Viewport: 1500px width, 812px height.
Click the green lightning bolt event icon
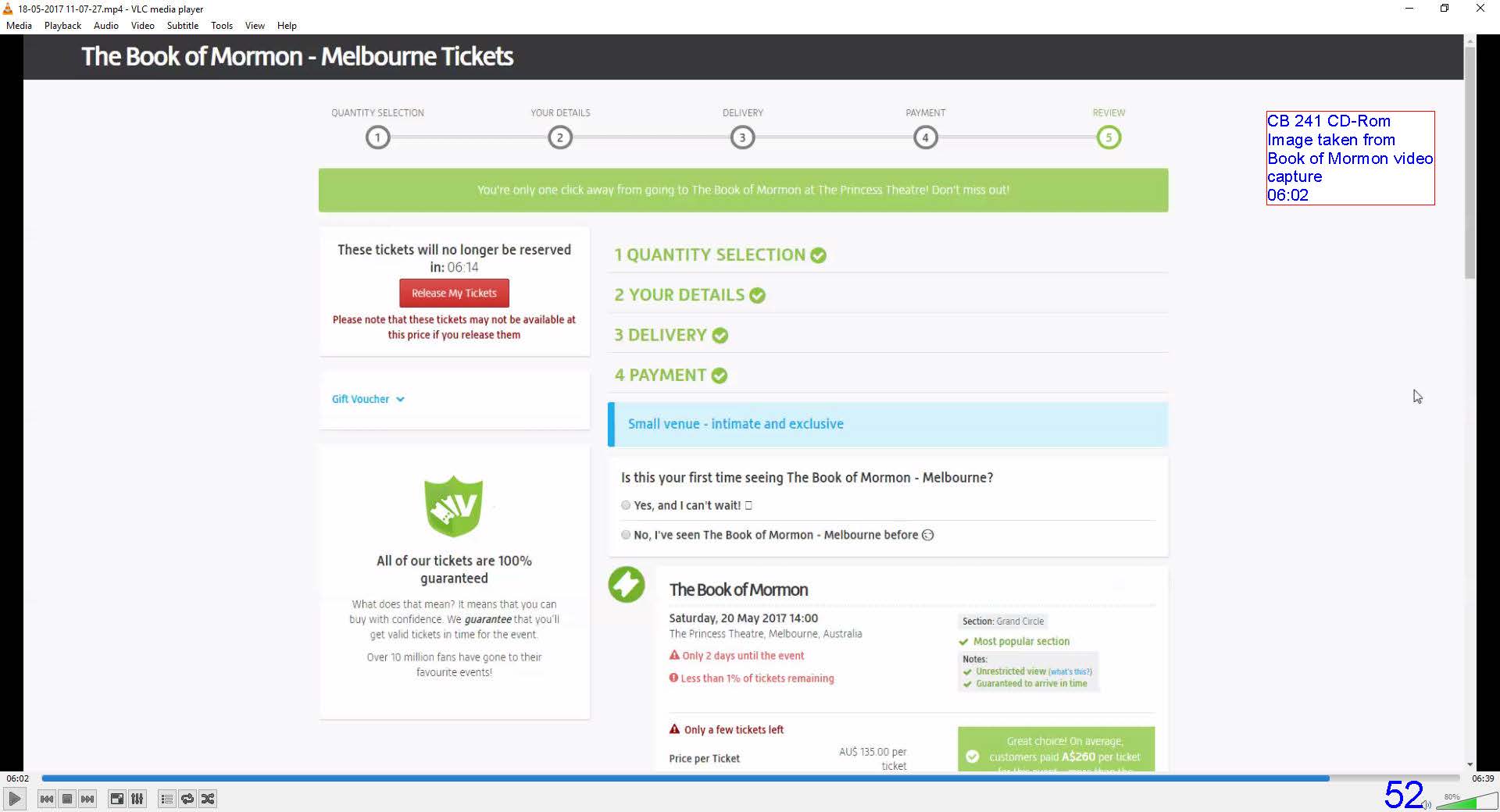[x=627, y=584]
